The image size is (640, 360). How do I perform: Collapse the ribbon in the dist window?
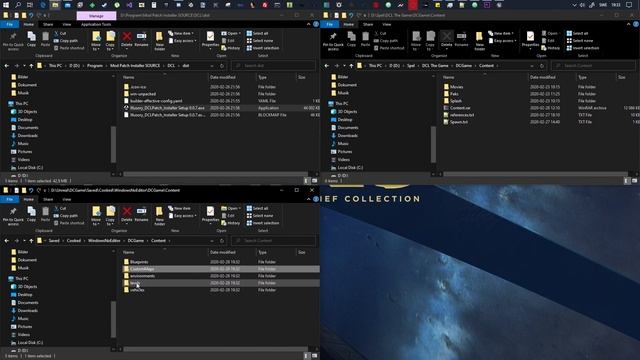point(309,24)
